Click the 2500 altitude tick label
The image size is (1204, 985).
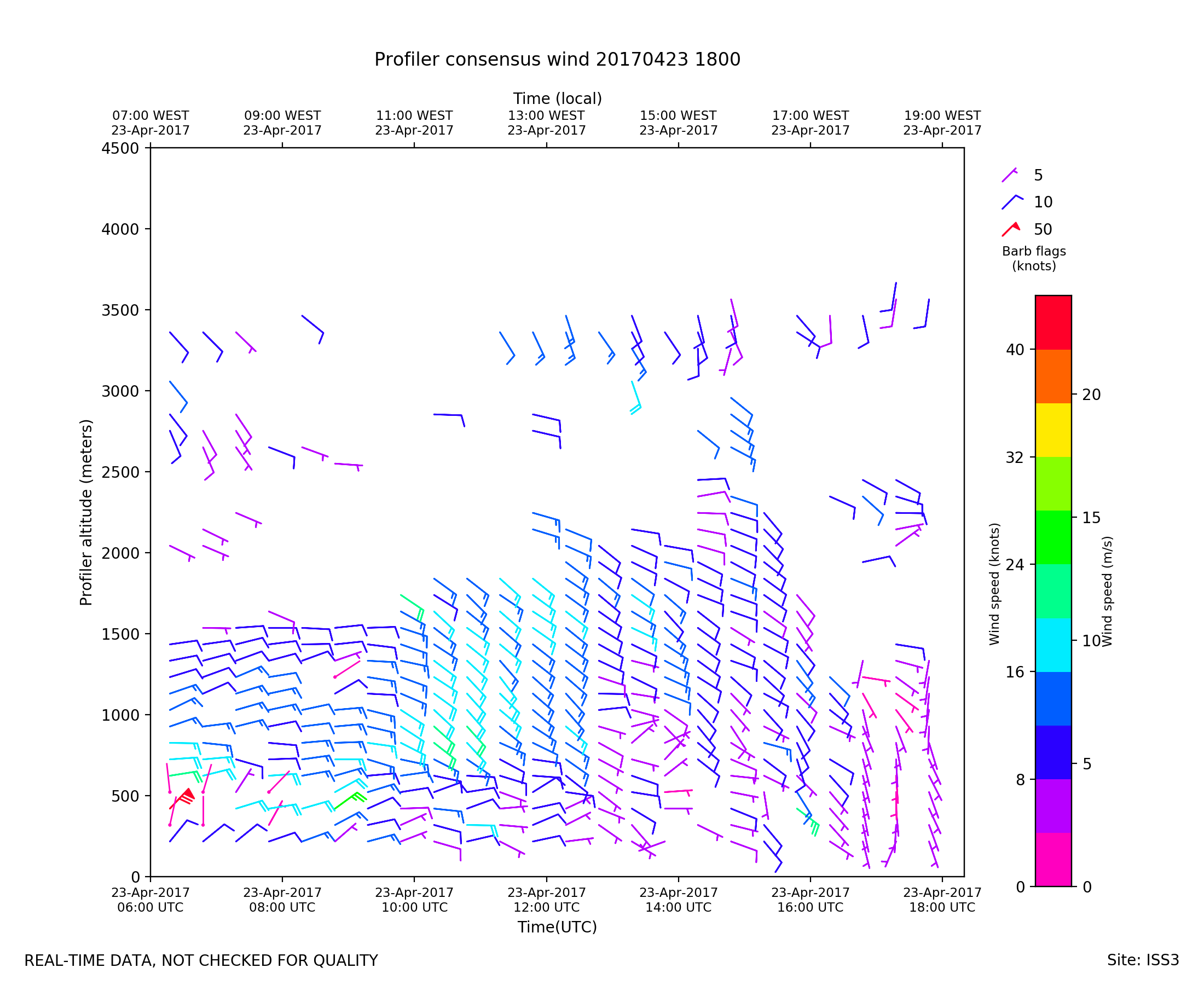[x=120, y=472]
